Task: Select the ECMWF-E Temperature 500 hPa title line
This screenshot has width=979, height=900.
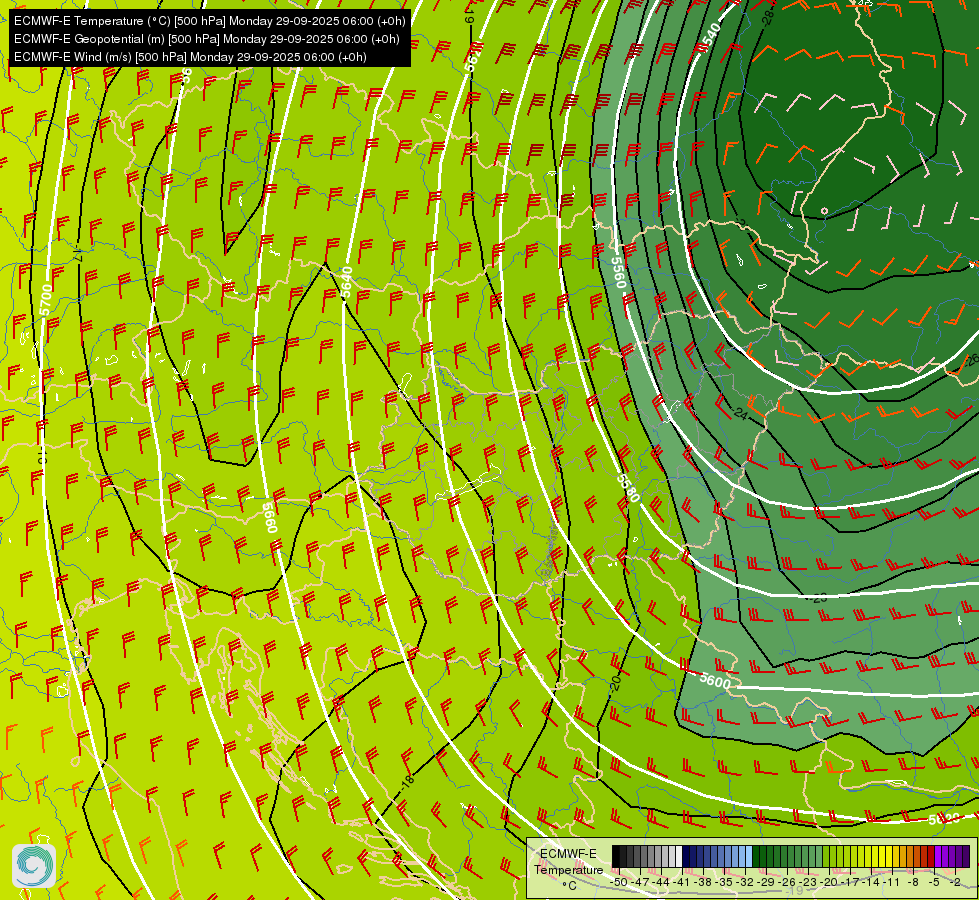Action: click(210, 21)
